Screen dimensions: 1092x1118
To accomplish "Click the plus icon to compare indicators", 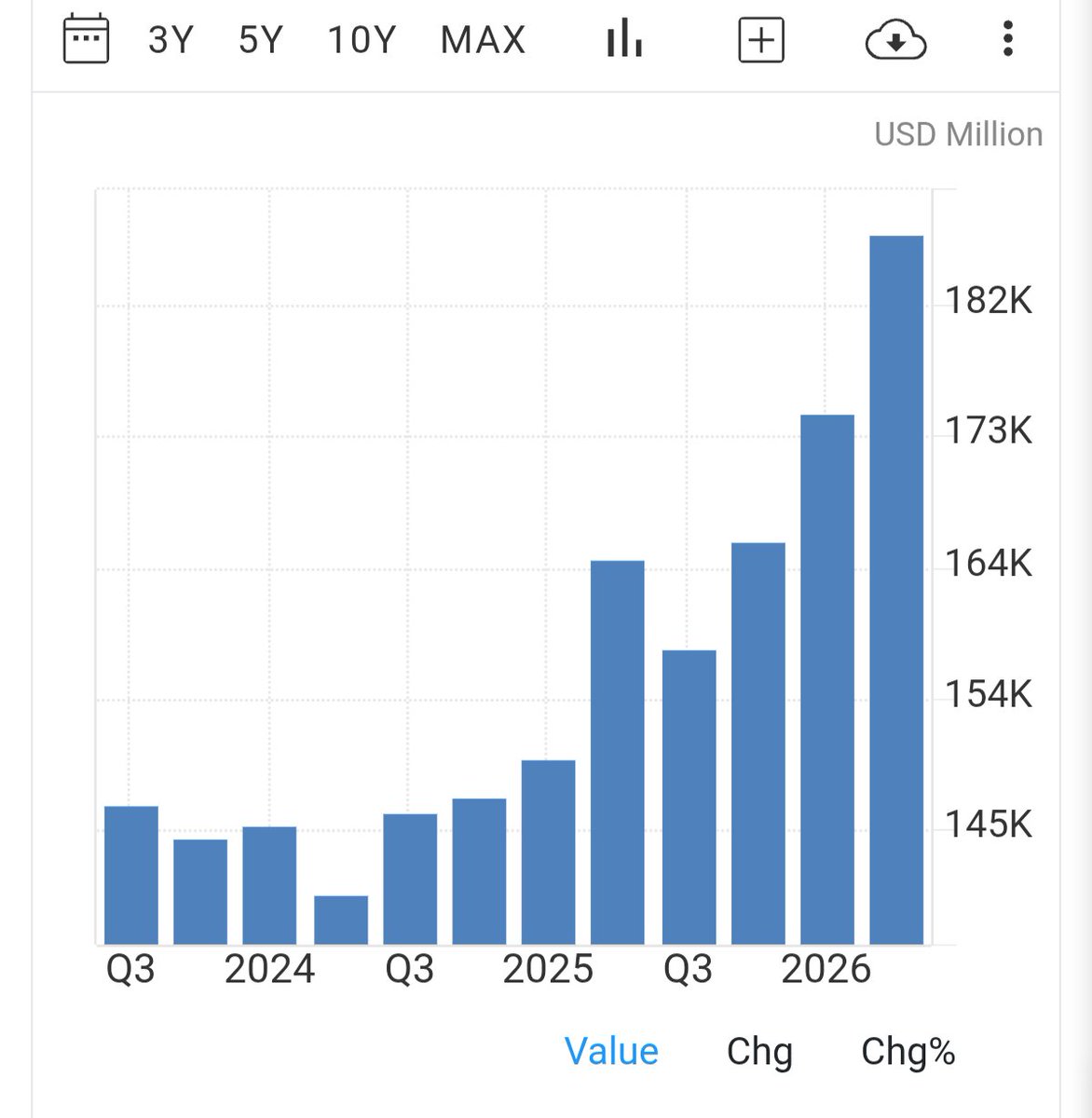I will click(x=761, y=40).
